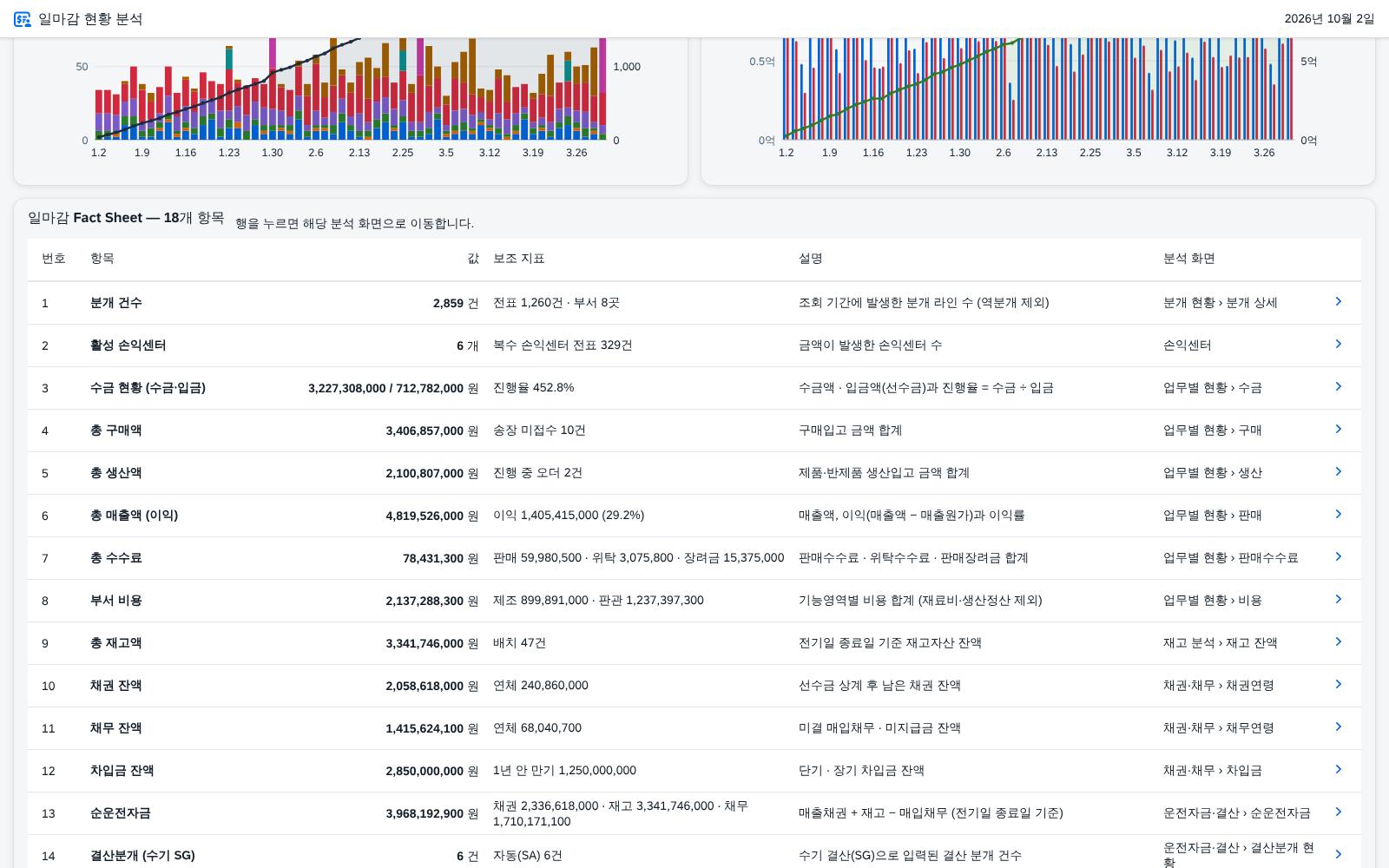Go to 분개 현황 › 분개 상세 screen

click(1221, 303)
